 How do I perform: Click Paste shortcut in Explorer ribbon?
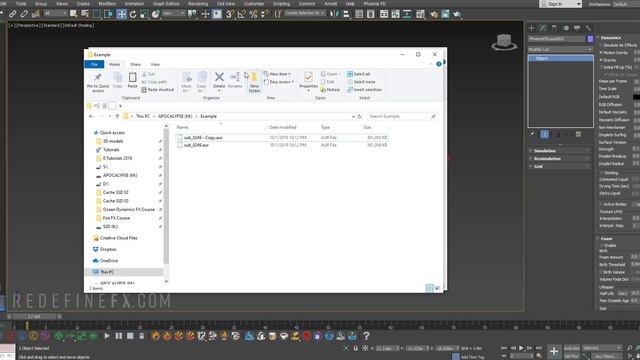click(x=158, y=89)
